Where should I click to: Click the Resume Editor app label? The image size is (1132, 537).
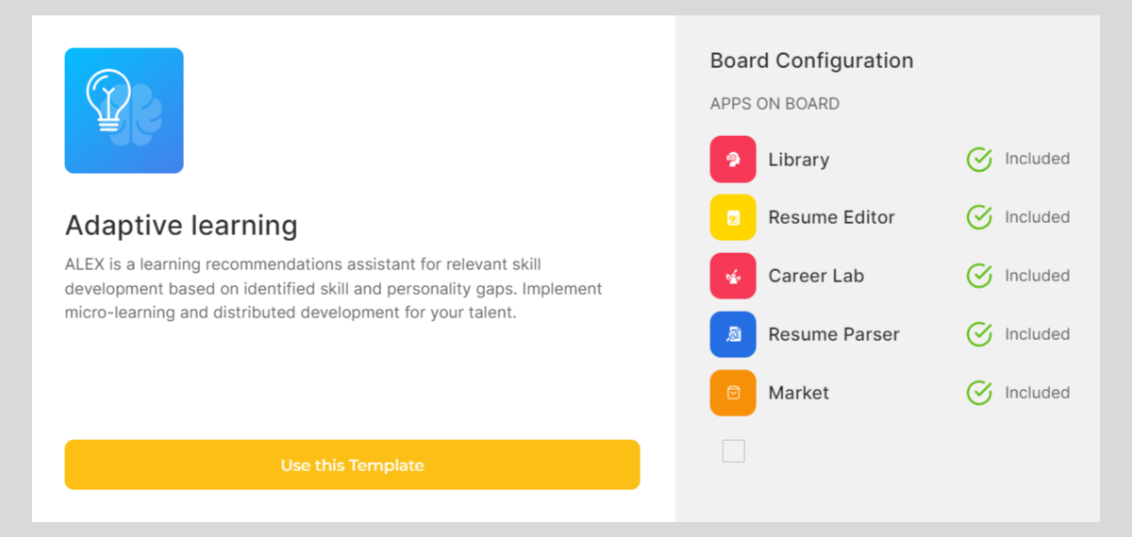pos(831,218)
